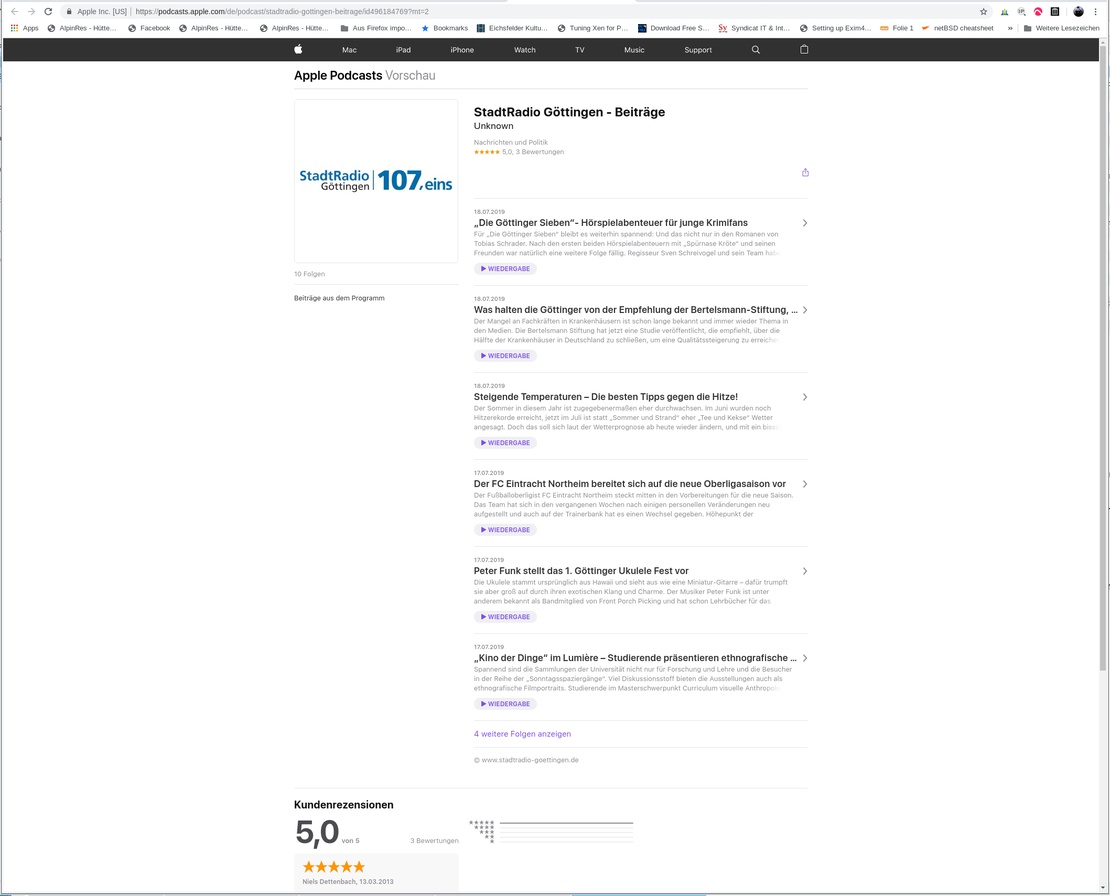The image size is (1110, 896).
Task: Open 'Die Göttinger Sieben' episode title
Action: tap(611, 223)
